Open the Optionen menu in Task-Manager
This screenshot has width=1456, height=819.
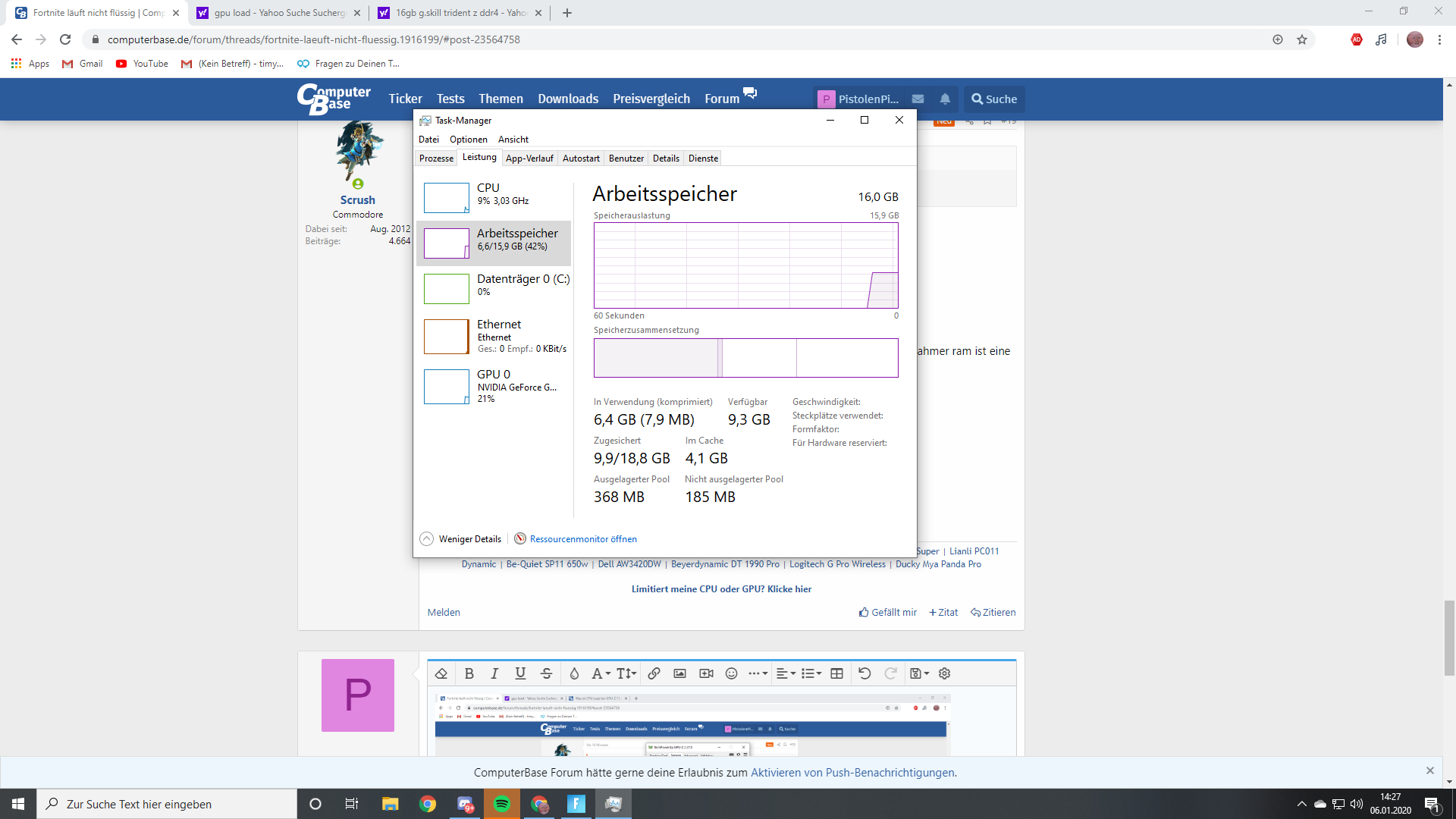tap(468, 139)
